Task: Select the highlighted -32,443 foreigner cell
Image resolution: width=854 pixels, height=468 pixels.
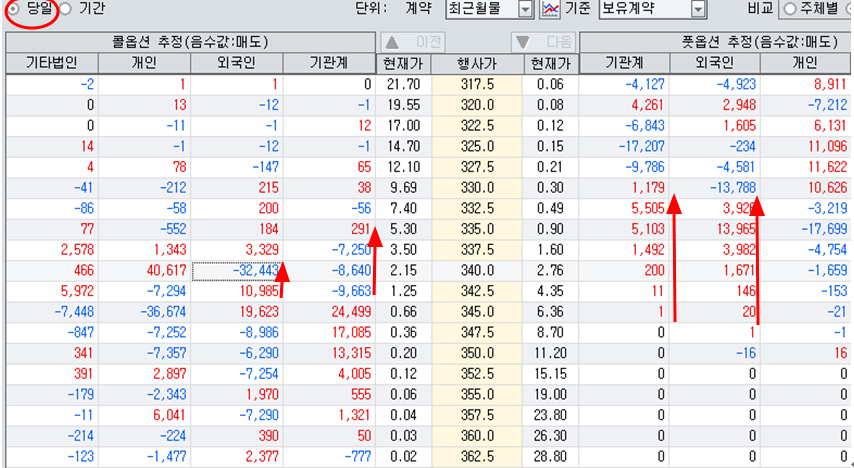Action: 236,271
